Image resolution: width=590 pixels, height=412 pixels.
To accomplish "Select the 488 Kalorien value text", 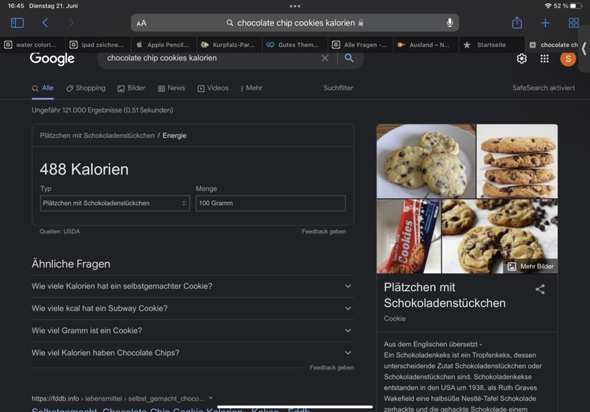I will point(84,169).
